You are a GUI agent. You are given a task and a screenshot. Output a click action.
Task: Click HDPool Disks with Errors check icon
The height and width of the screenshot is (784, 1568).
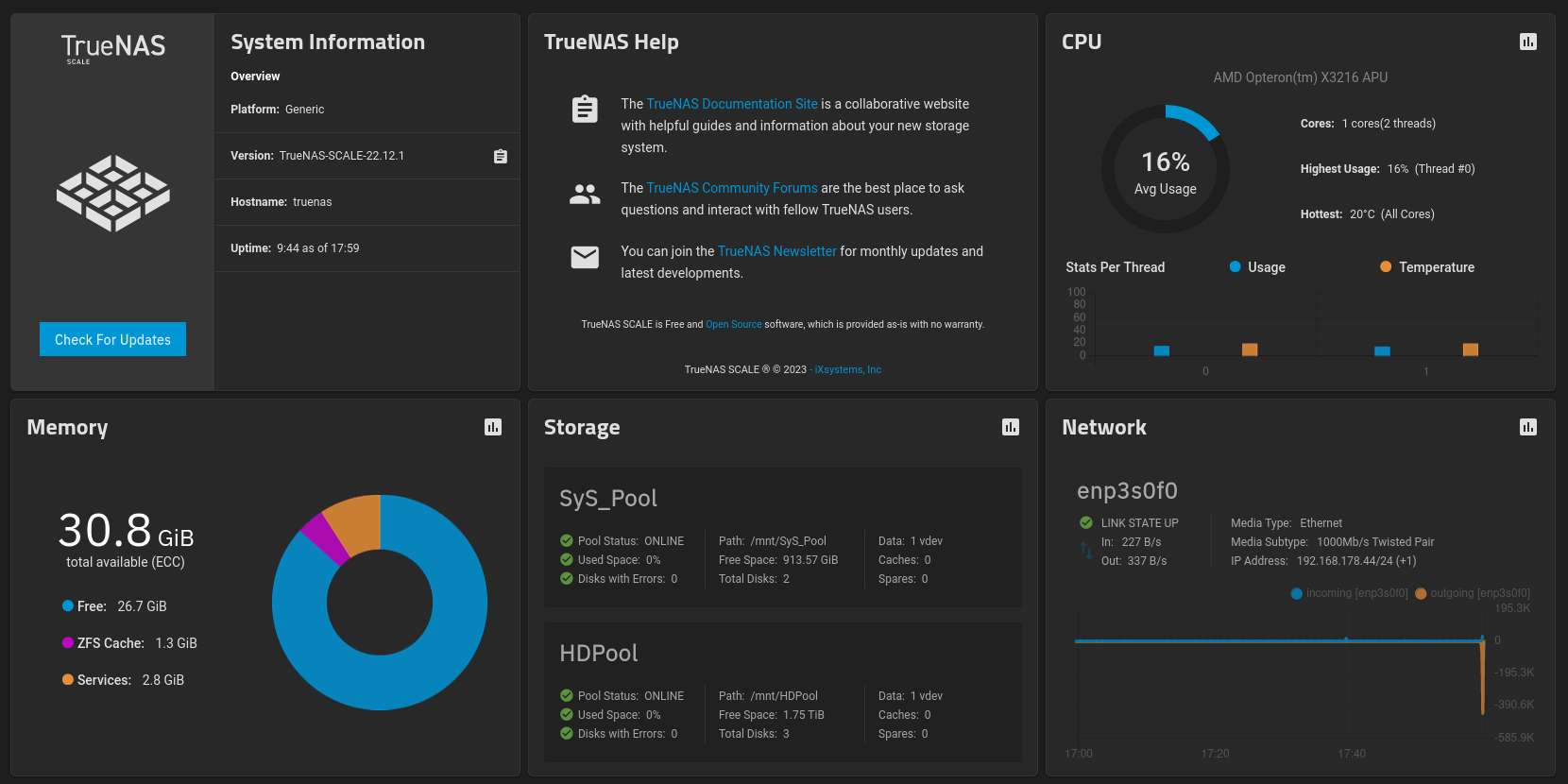[567, 734]
